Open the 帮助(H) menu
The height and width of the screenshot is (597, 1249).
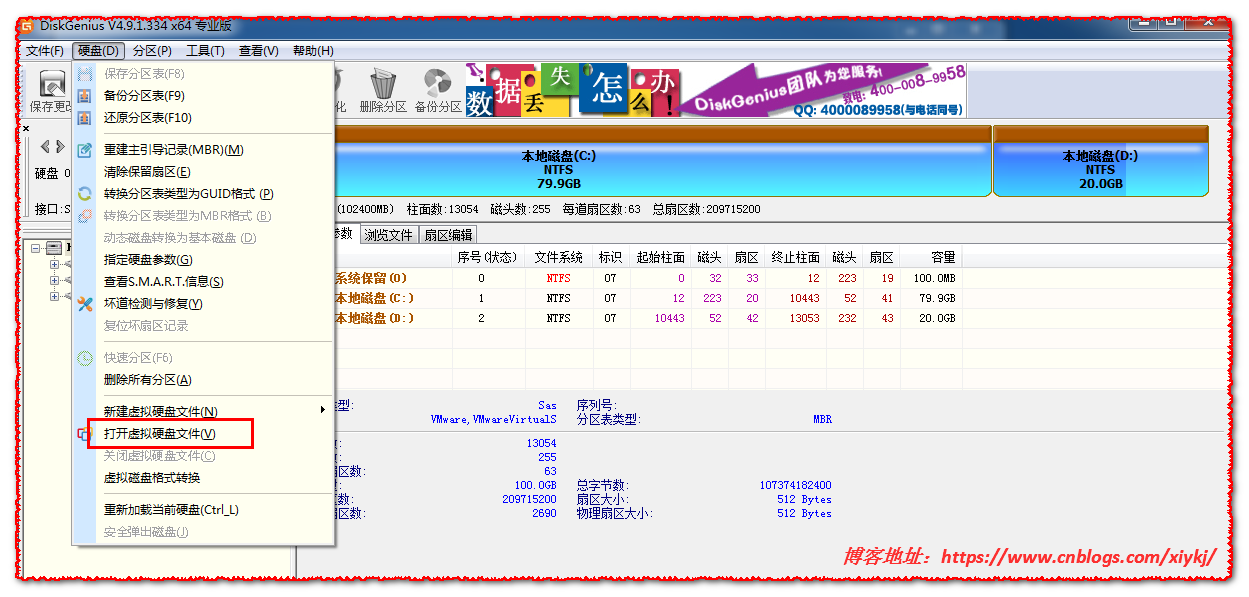(x=313, y=51)
